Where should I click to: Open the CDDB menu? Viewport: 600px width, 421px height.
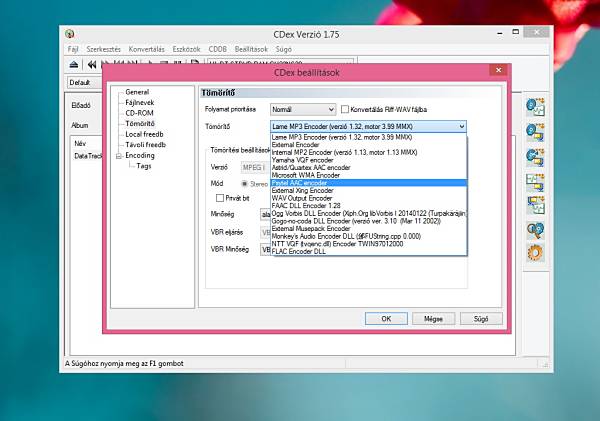pos(218,49)
